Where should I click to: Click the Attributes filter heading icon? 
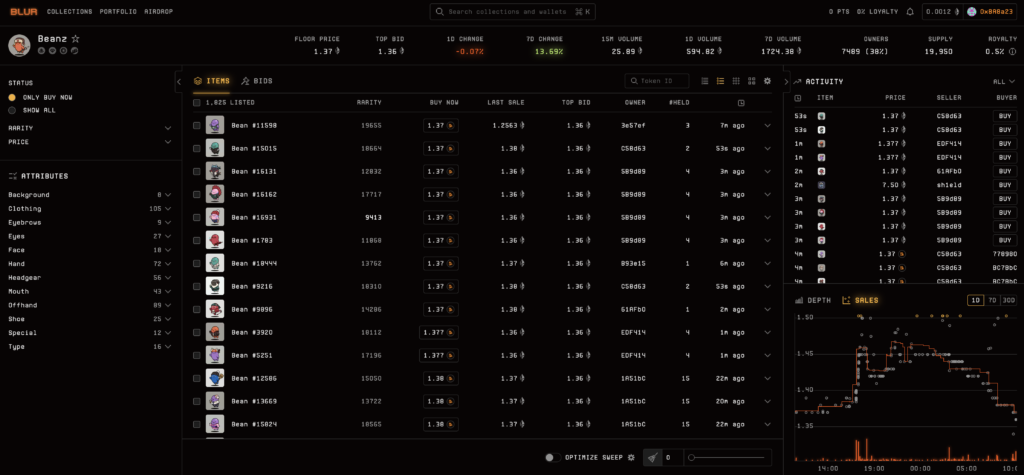pos(12,176)
